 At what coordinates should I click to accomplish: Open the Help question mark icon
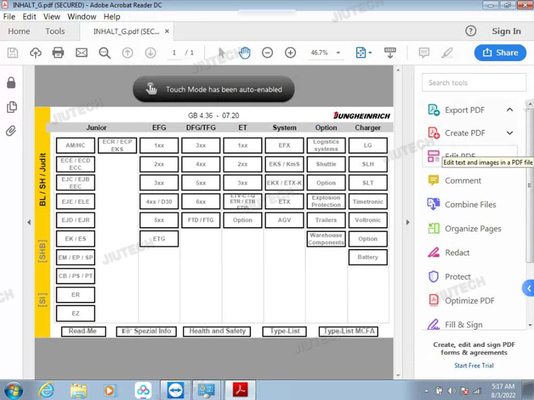pyautogui.click(x=471, y=31)
